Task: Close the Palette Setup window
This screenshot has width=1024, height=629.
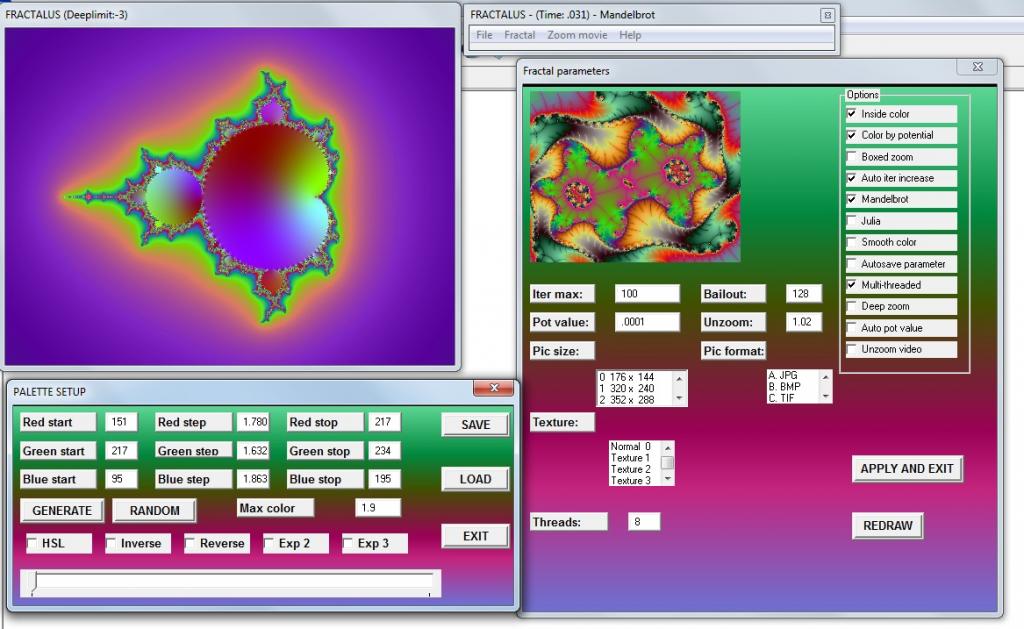Action: click(x=492, y=388)
